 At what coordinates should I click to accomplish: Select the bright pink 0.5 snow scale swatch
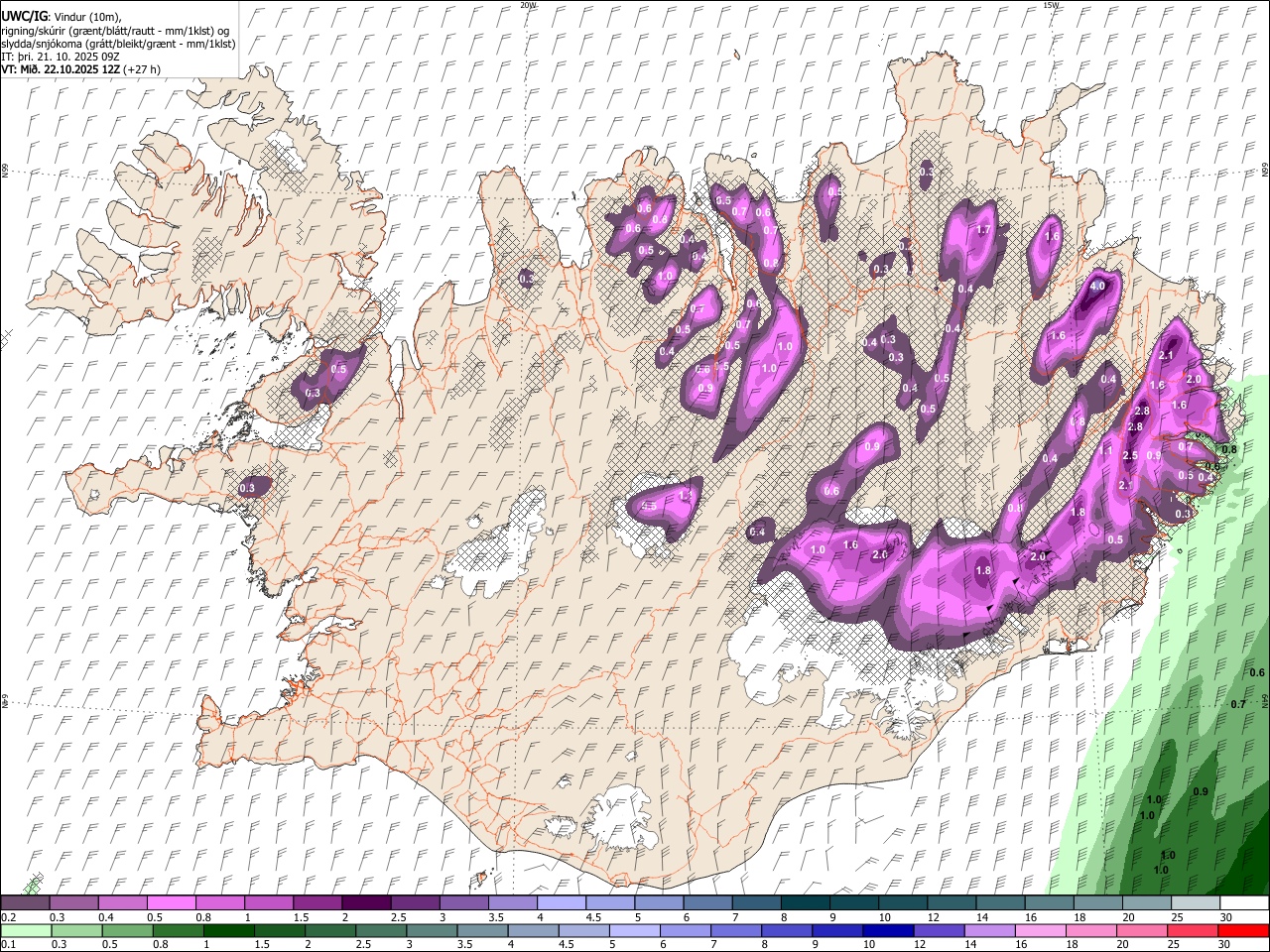(171, 903)
